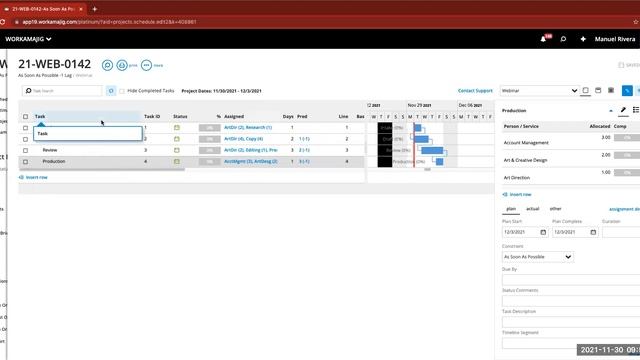Image resolution: width=640 pixels, height=360 pixels.
Task: Click the Task column header
Action: pos(40,116)
